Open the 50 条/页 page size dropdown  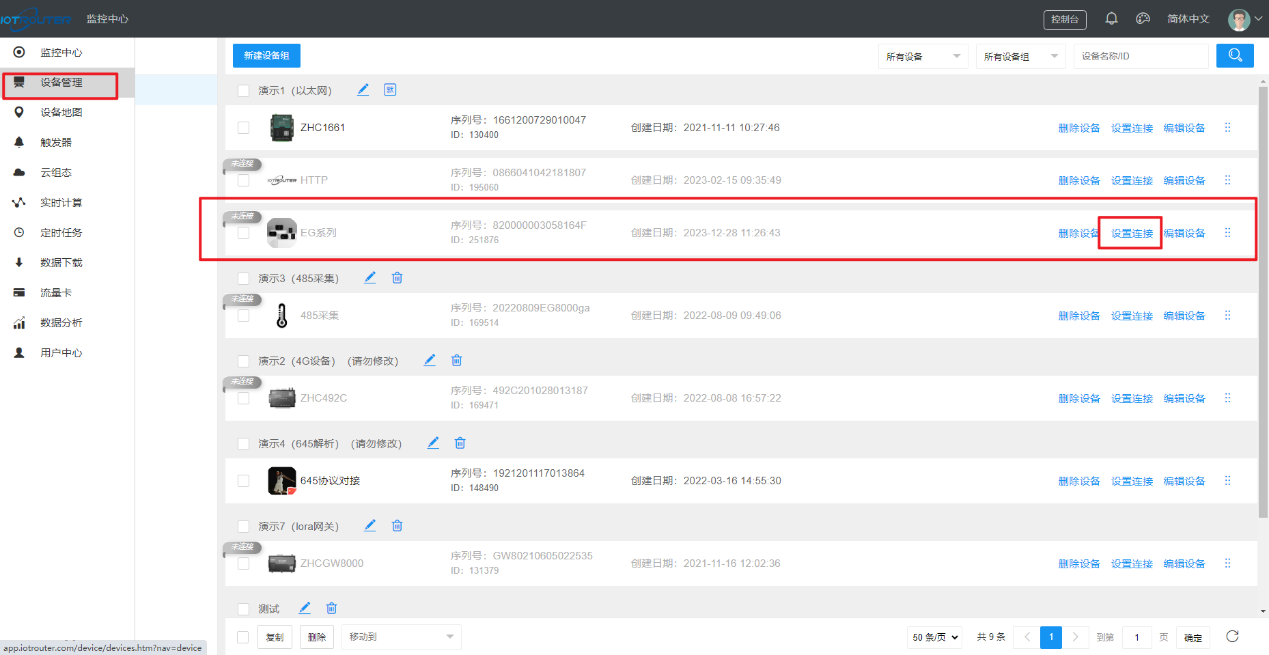click(936, 637)
